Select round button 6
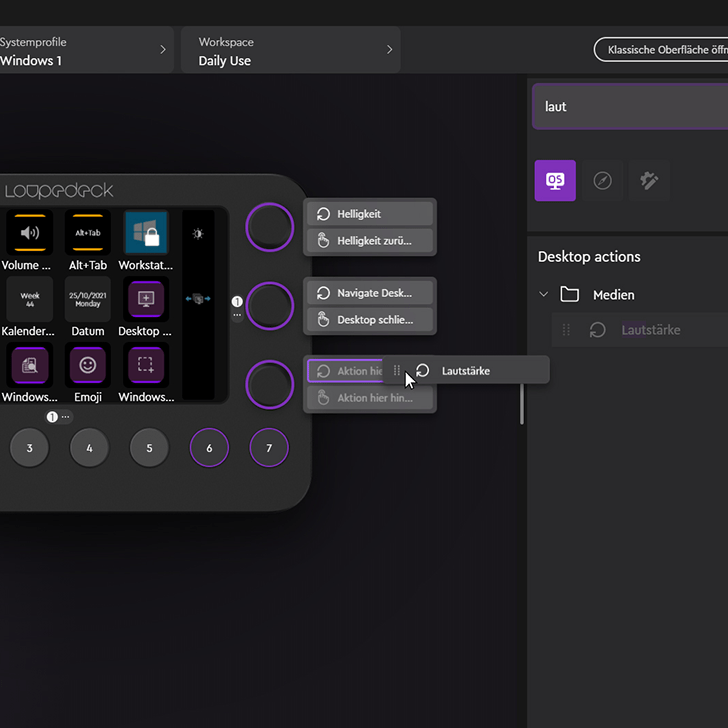This screenshot has height=728, width=728. click(x=209, y=448)
